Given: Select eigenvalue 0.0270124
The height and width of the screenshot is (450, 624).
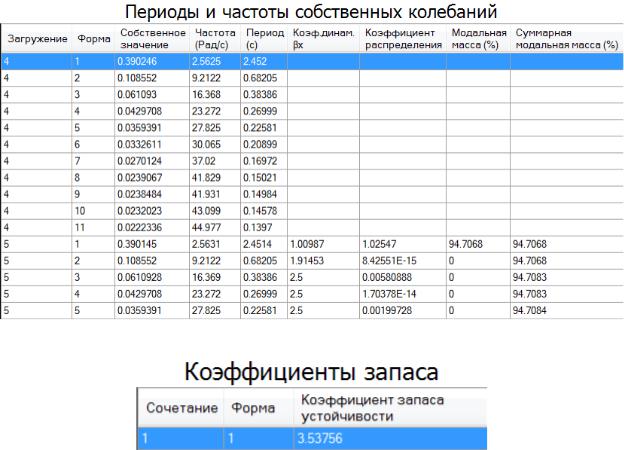Looking at the screenshot, I should pyautogui.click(x=152, y=161).
